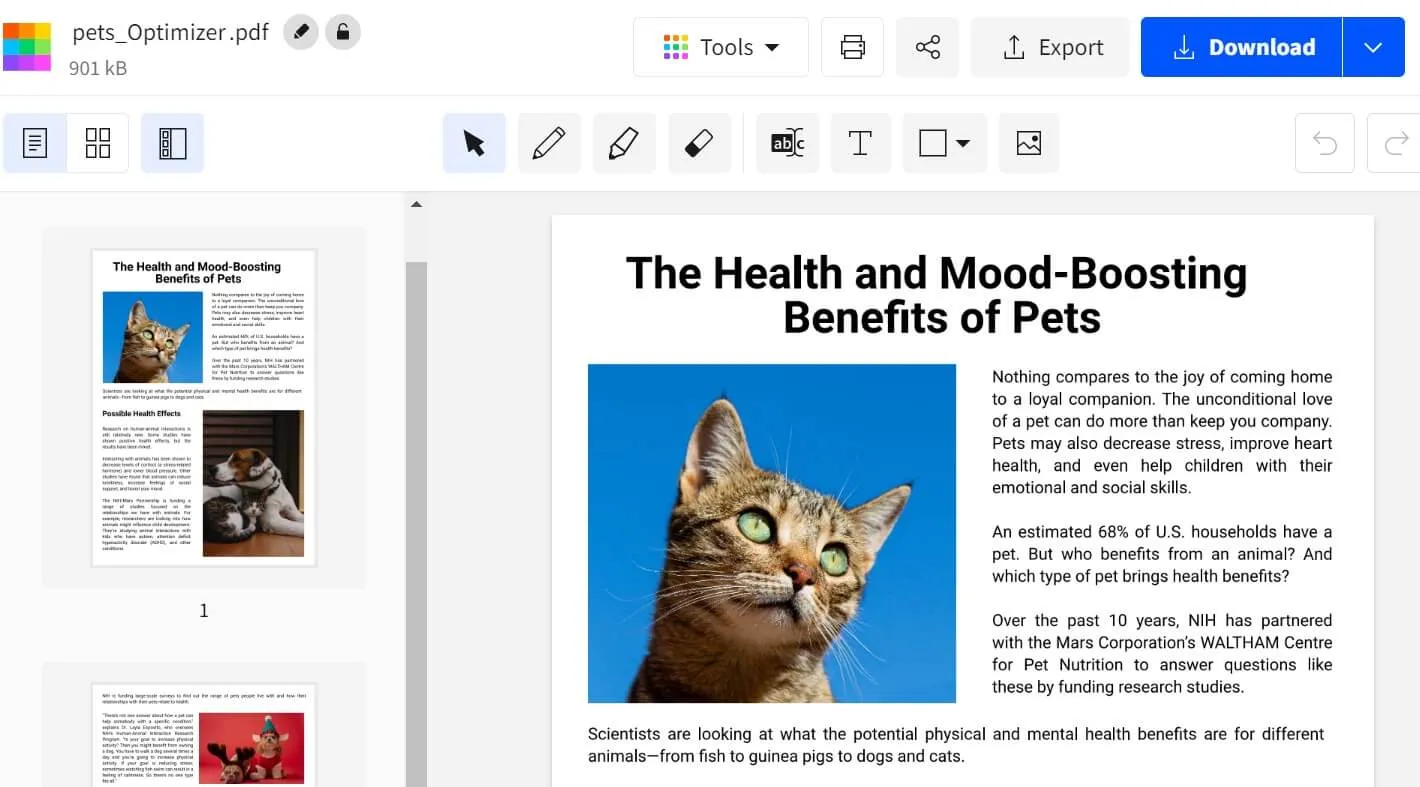The height and width of the screenshot is (787, 1420).
Task: Open the share options
Action: [x=927, y=47]
